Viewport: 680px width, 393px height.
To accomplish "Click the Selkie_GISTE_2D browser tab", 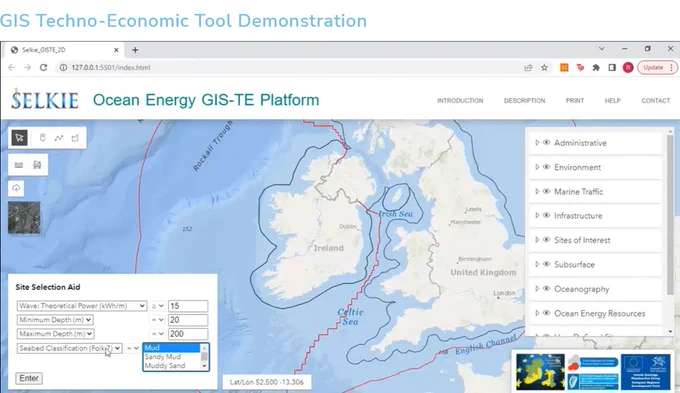I will click(x=64, y=50).
